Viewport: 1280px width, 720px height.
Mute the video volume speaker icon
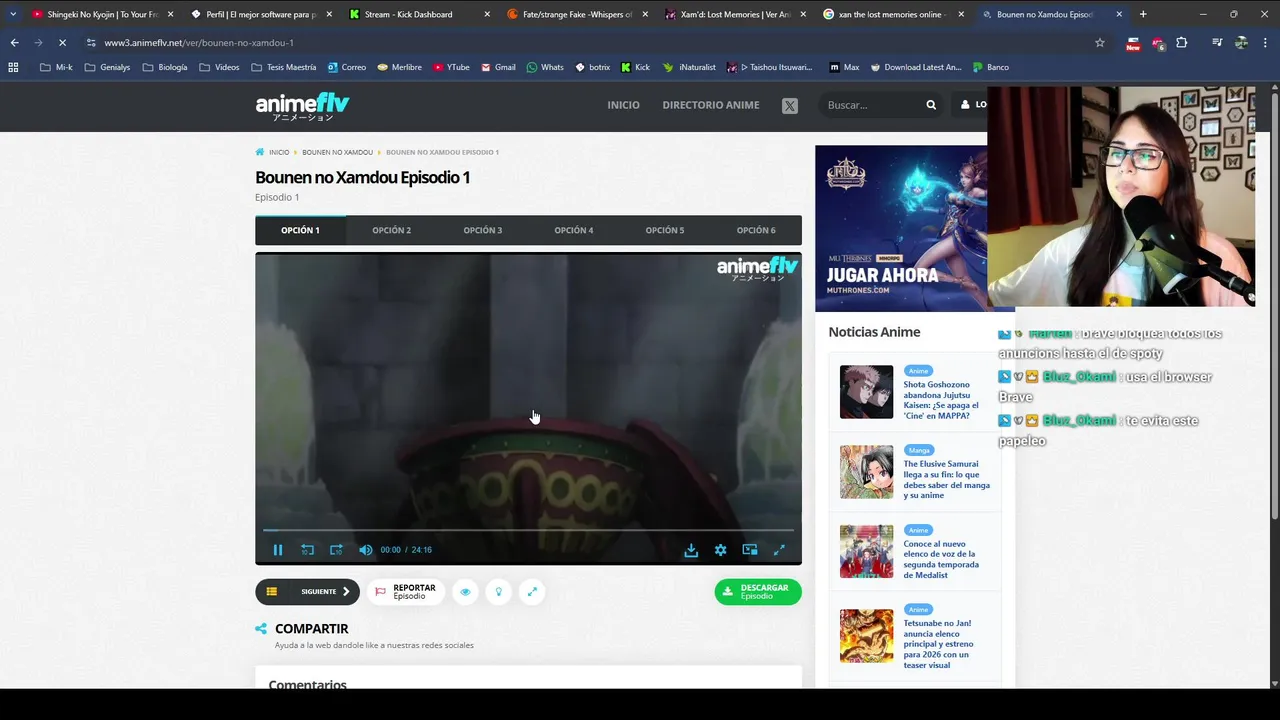365,550
